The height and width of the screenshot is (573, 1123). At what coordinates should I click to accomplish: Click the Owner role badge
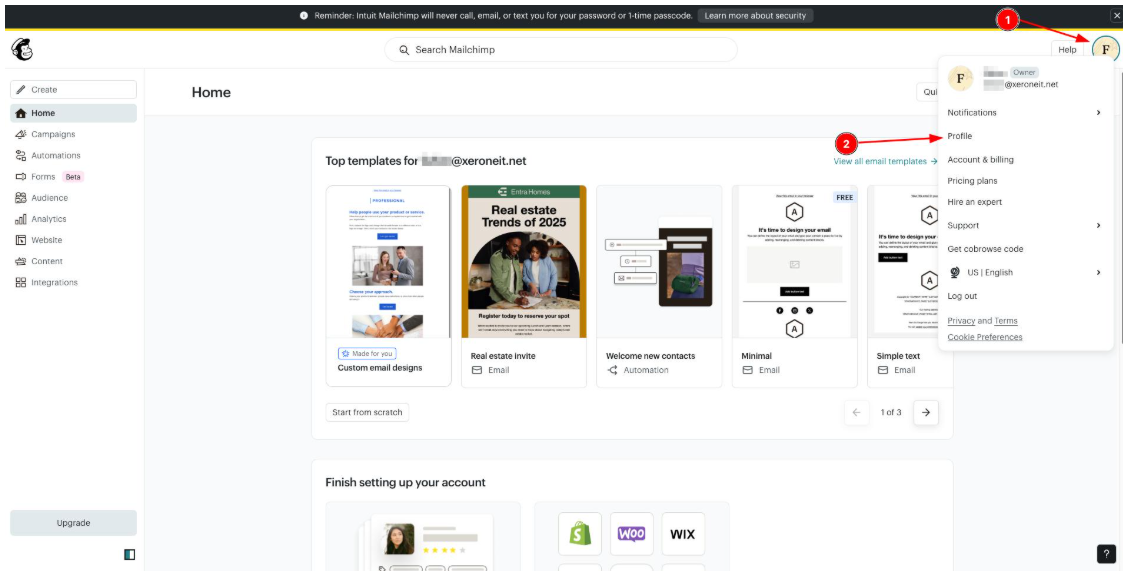coord(1024,72)
